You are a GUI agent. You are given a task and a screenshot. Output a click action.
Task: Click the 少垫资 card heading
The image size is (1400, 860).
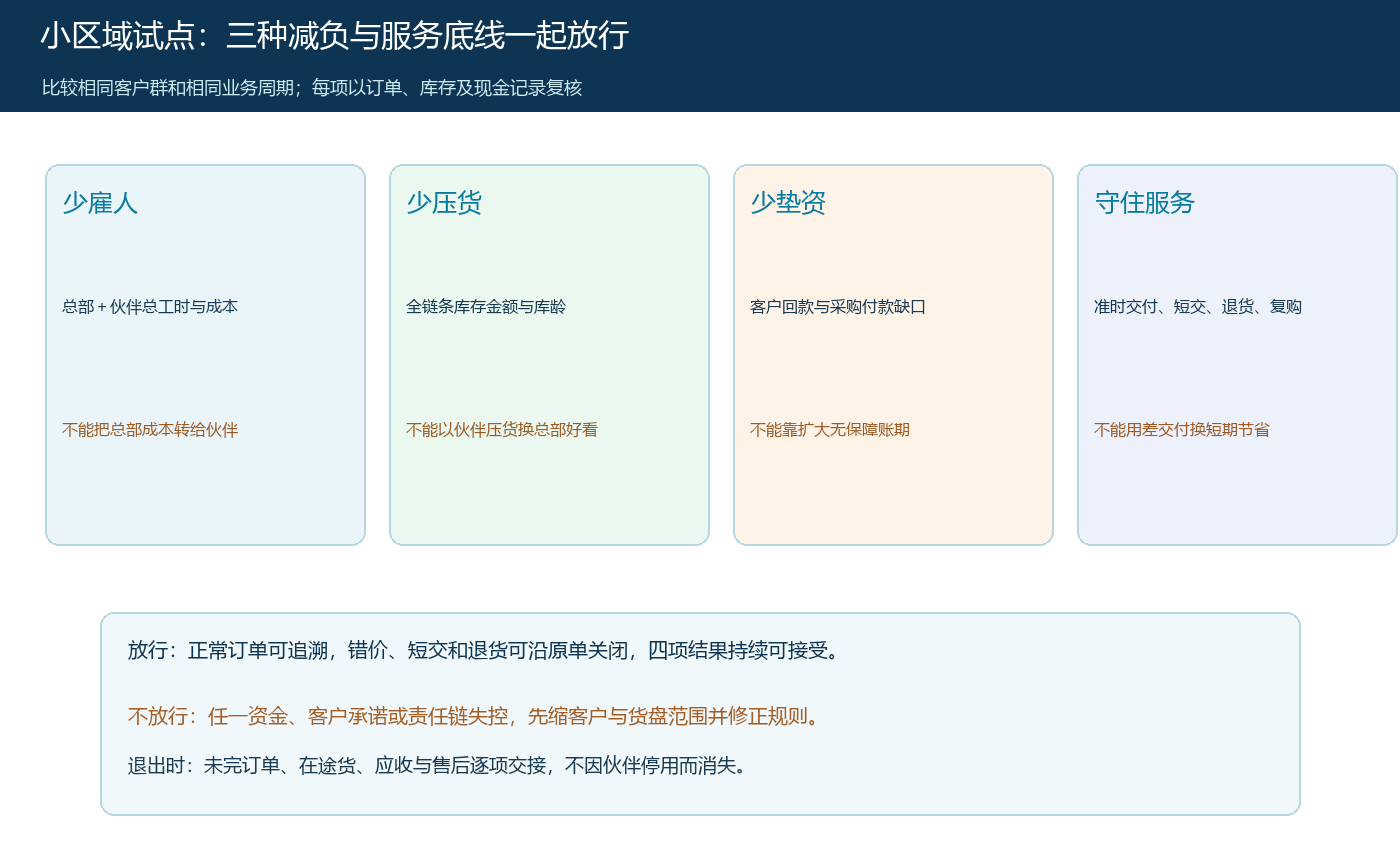pyautogui.click(x=788, y=203)
